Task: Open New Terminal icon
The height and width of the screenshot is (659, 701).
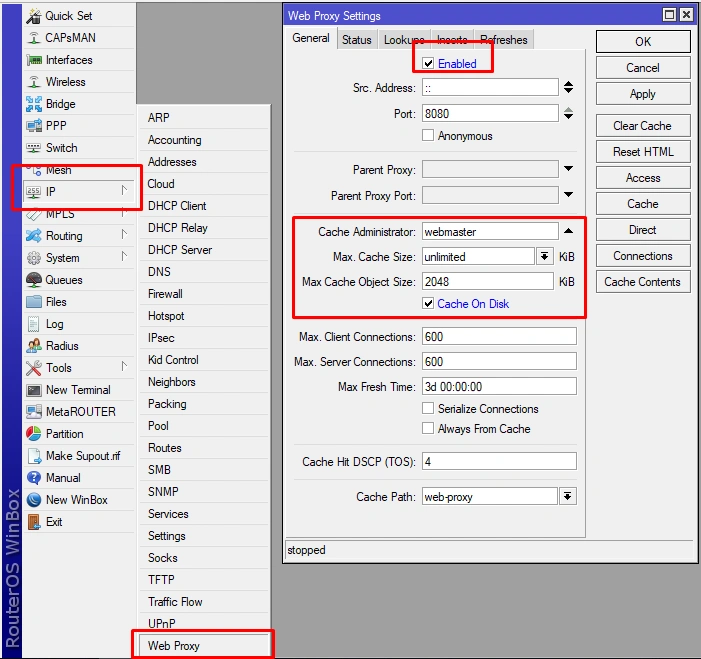Action: point(34,390)
